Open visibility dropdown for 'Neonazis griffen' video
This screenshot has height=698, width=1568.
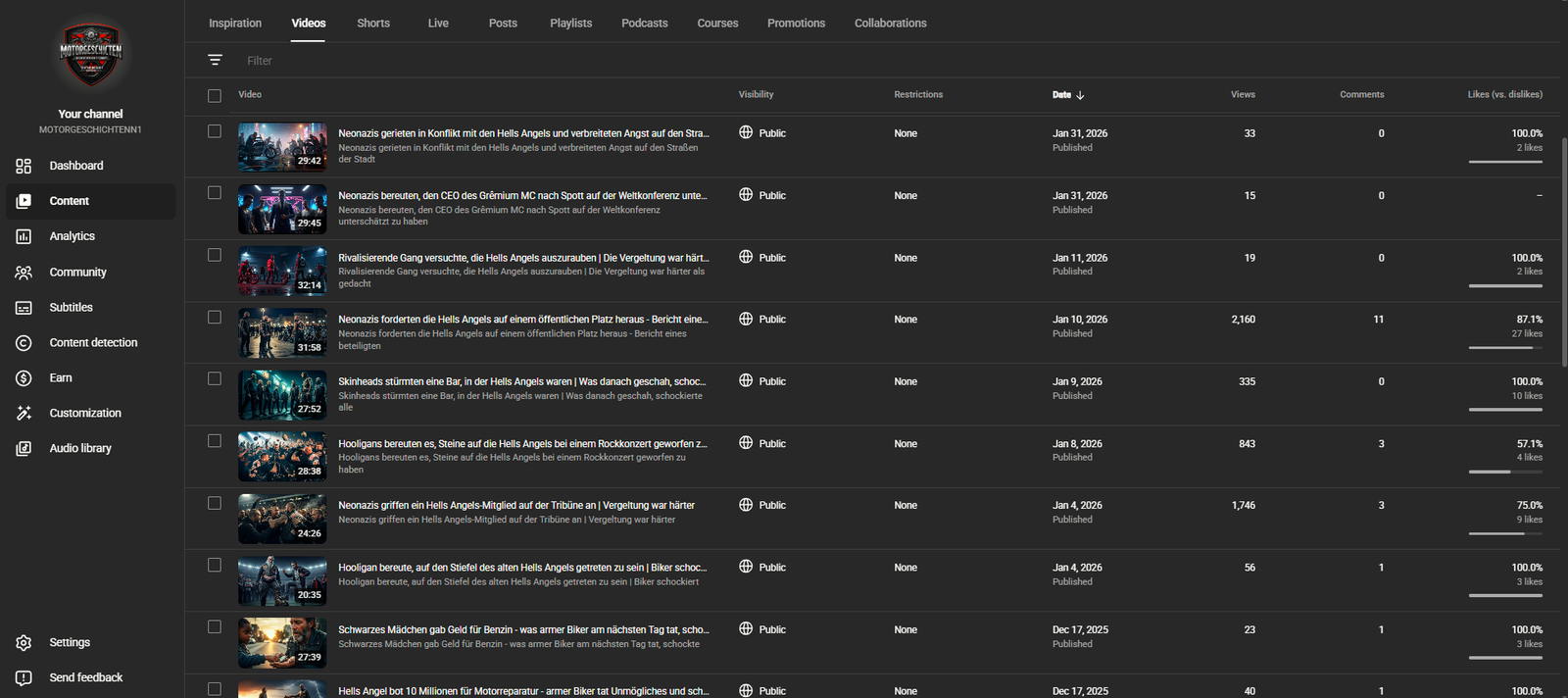coord(762,505)
